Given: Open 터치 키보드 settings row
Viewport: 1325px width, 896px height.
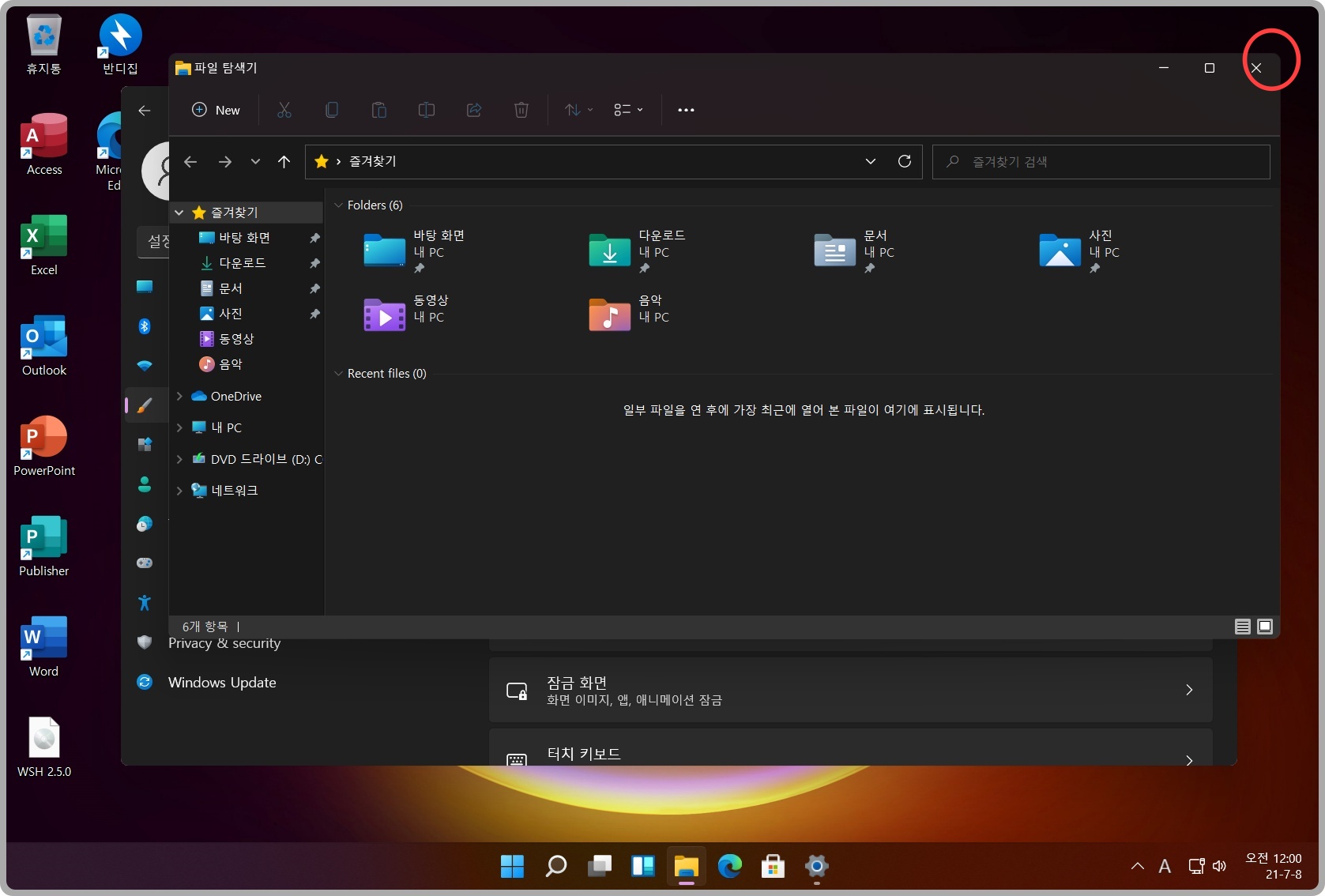Looking at the screenshot, I should (x=851, y=747).
